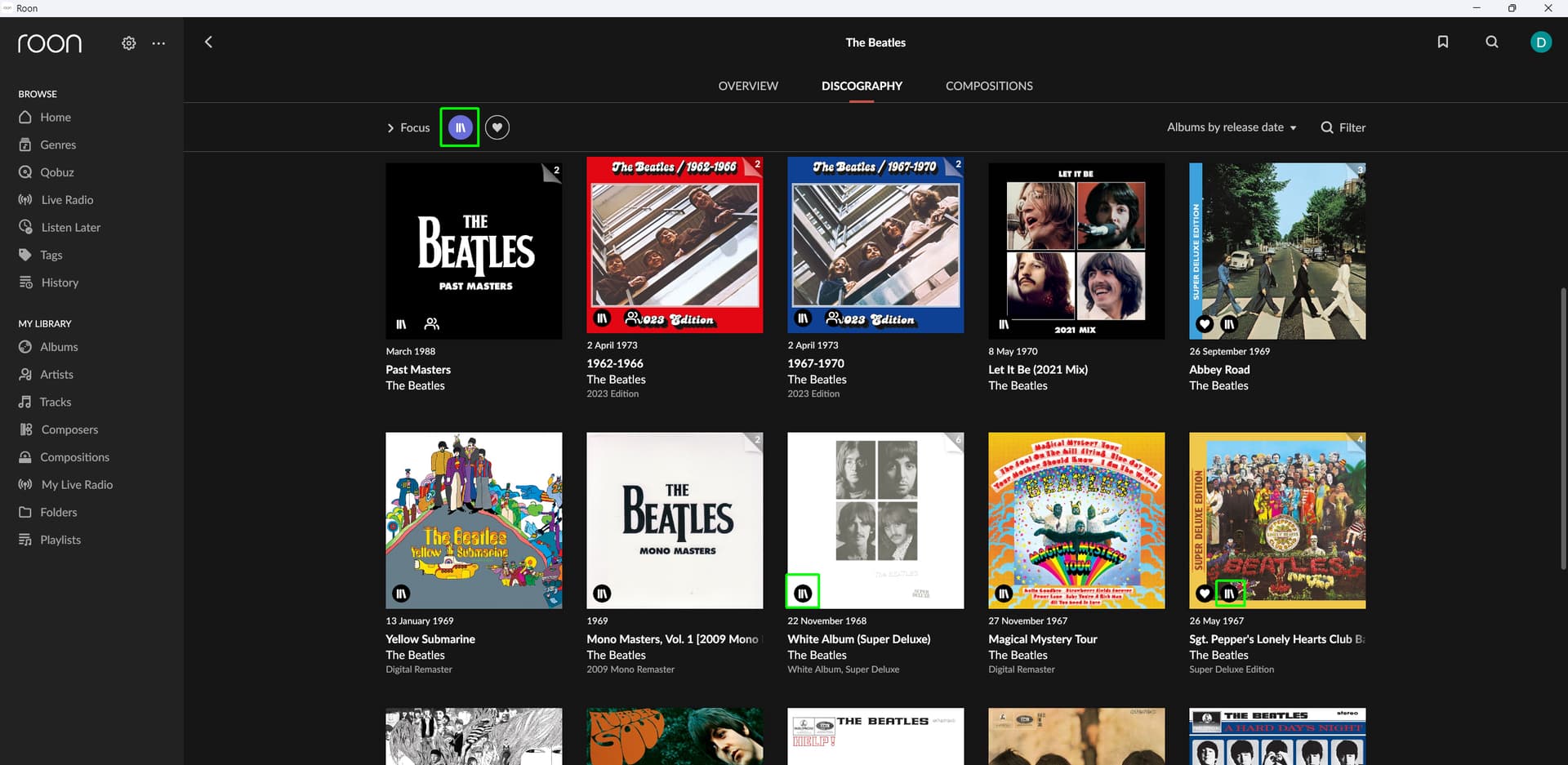Viewport: 1568px width, 765px height.
Task: Click library badge on Magical Mystery Tour cover
Action: (1004, 594)
